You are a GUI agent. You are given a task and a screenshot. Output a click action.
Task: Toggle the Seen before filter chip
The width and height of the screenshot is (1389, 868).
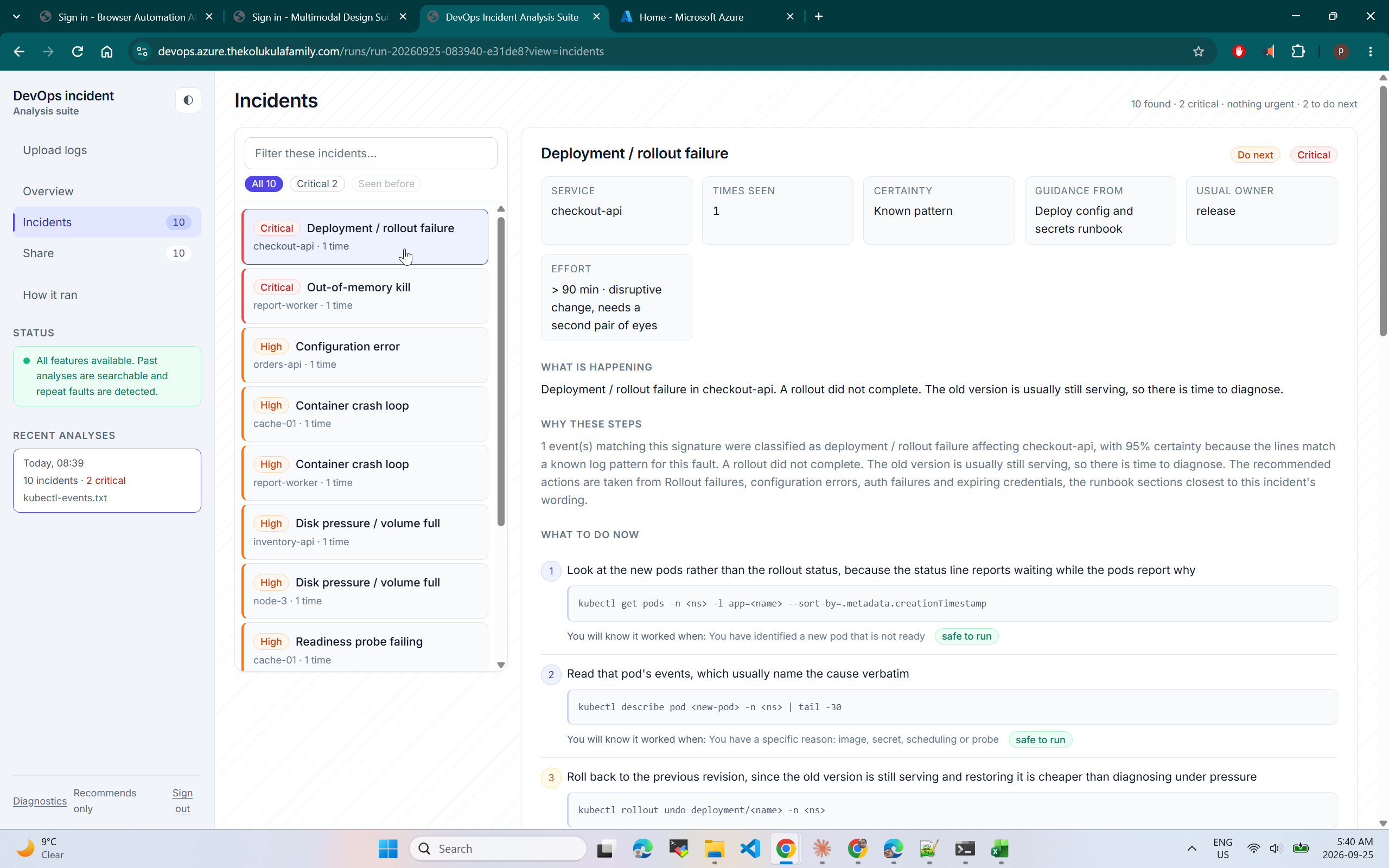click(386, 184)
